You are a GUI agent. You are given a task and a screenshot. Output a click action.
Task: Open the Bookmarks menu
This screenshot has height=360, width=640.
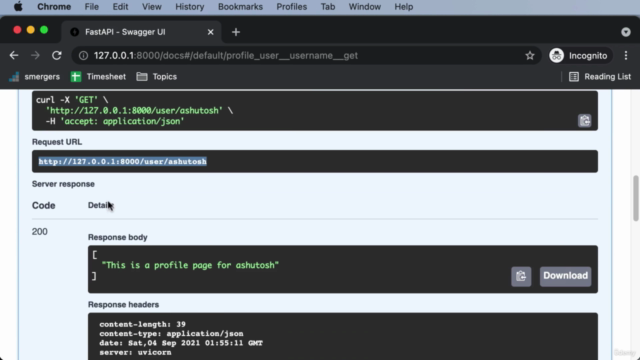click(x=240, y=7)
